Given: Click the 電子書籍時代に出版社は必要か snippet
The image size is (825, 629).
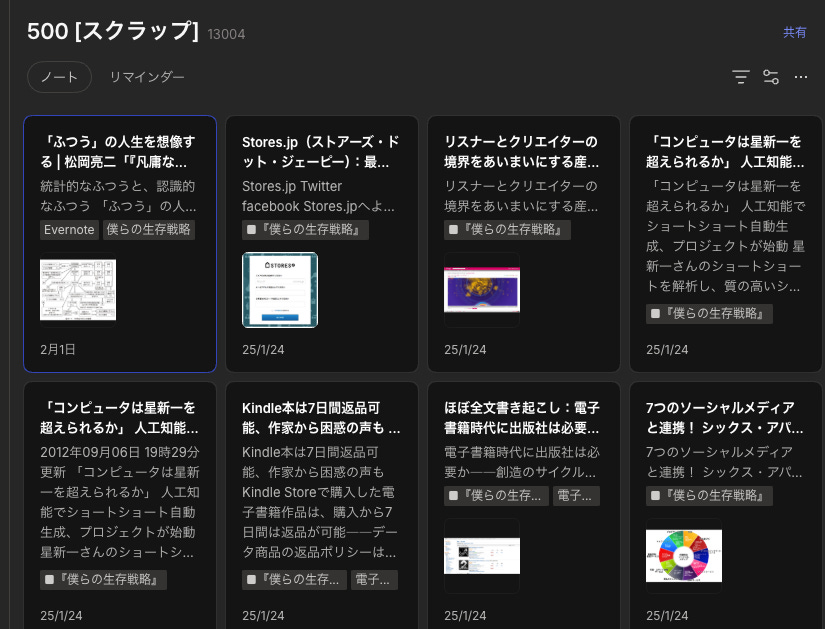Looking at the screenshot, I should click(x=521, y=462).
